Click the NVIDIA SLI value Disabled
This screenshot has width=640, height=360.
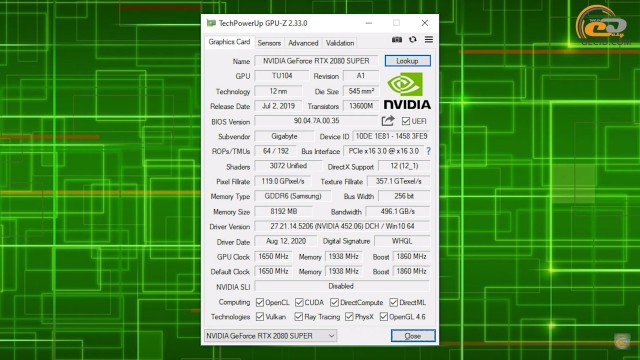(342, 286)
